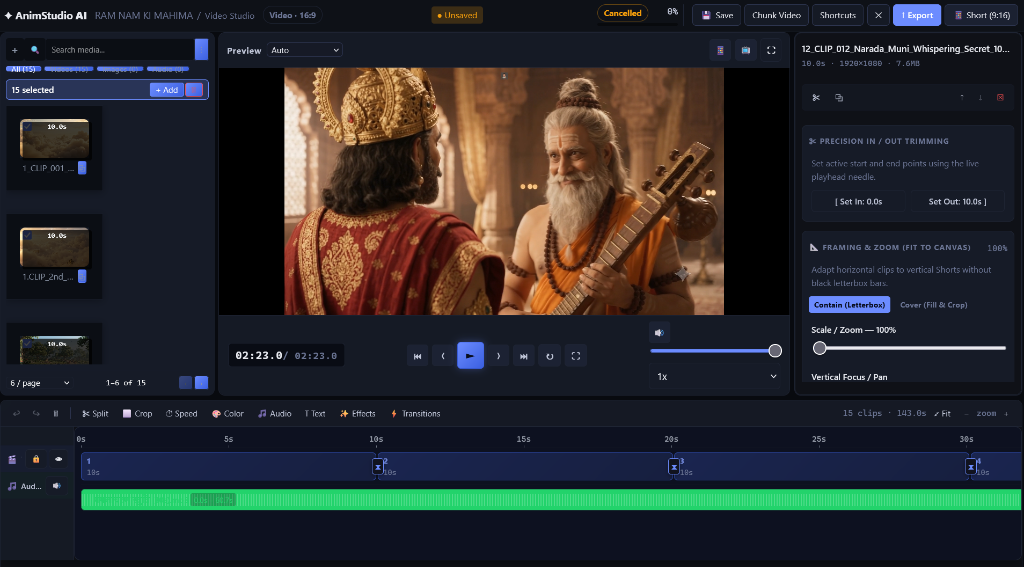Toggle video track visibility eye
The height and width of the screenshot is (567, 1024).
58,459
